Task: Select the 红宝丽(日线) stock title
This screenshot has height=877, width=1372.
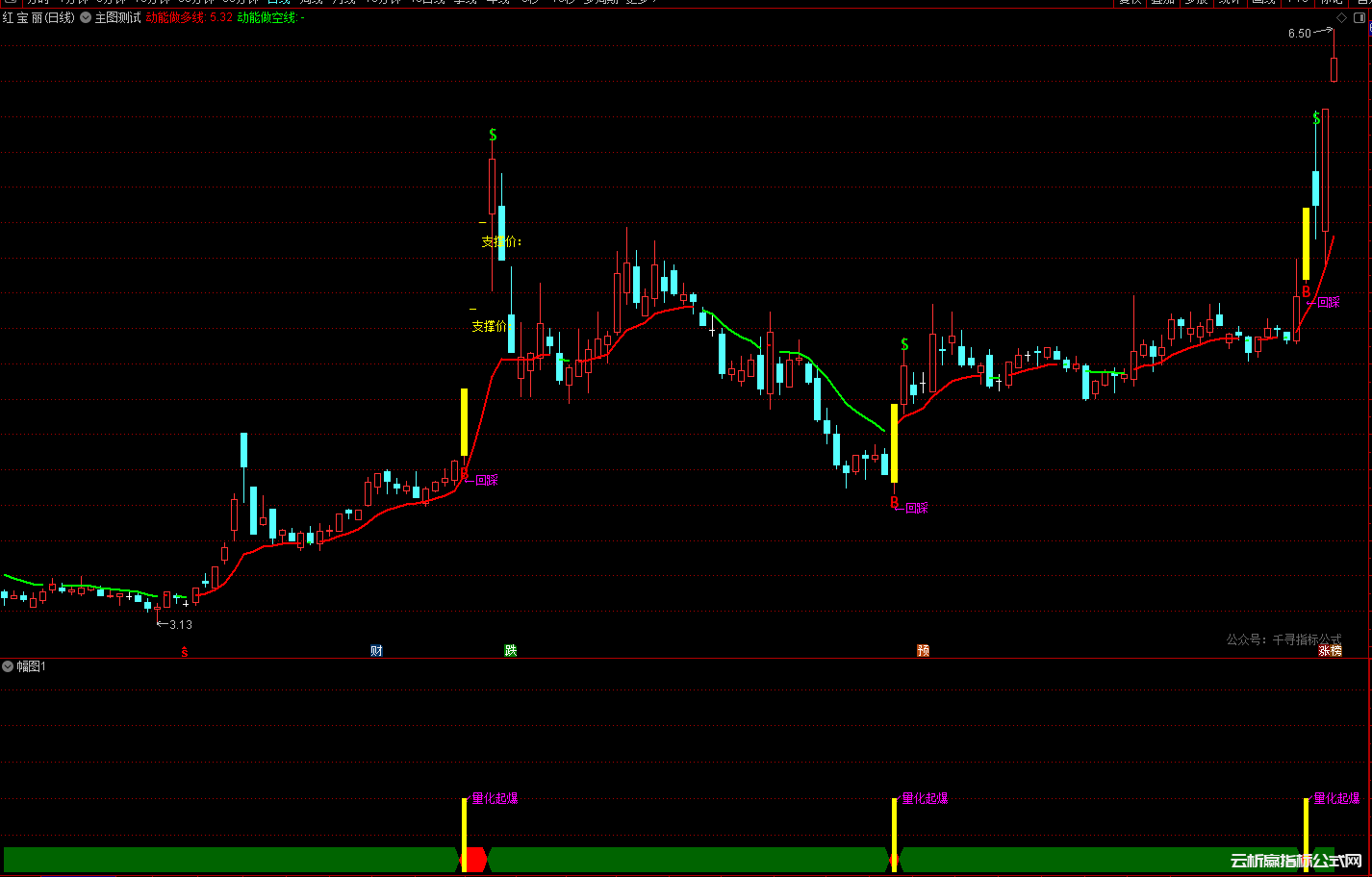Action: (x=38, y=17)
